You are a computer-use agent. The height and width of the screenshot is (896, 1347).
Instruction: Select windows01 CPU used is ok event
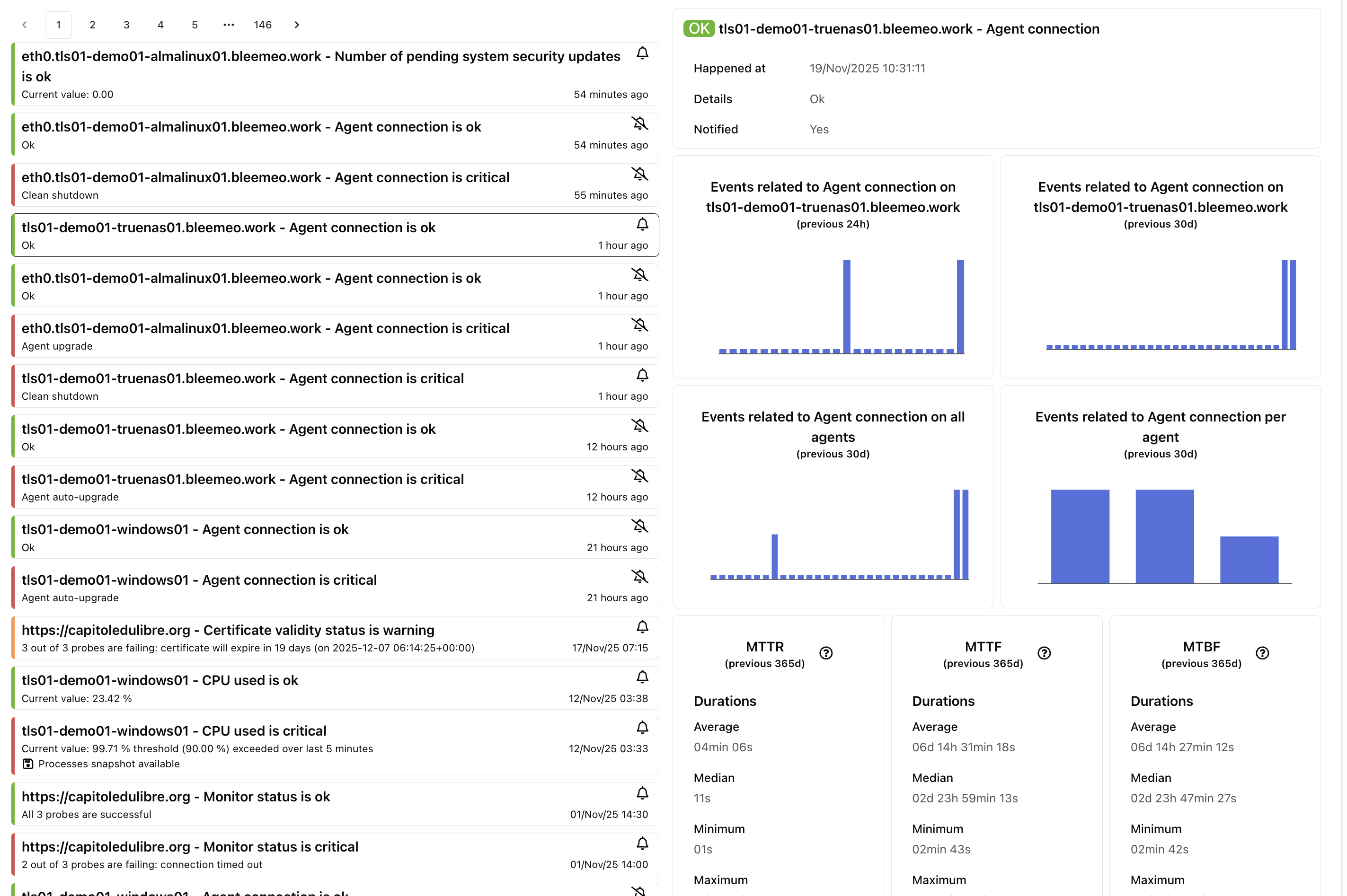click(160, 681)
